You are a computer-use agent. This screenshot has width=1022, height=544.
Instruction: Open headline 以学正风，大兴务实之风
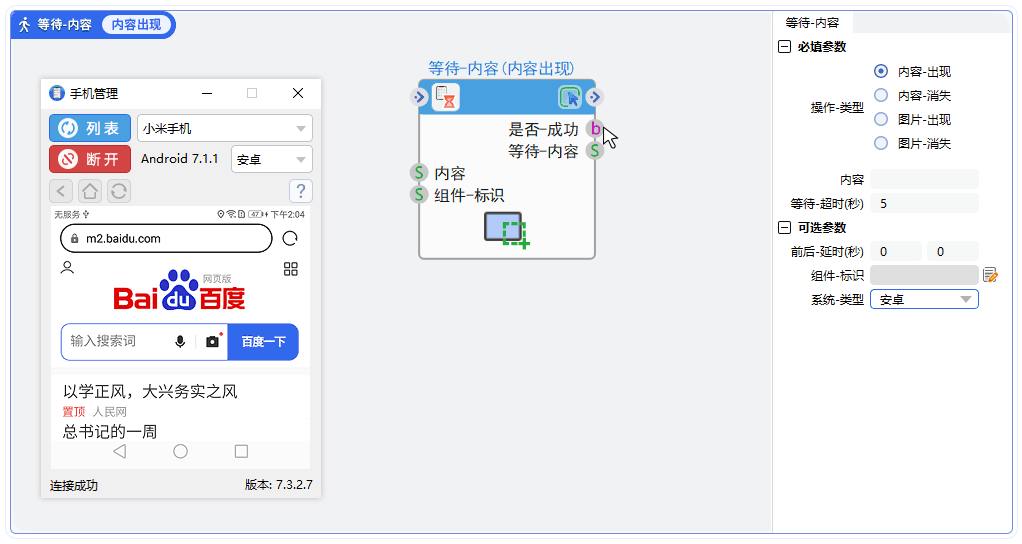coord(150,392)
